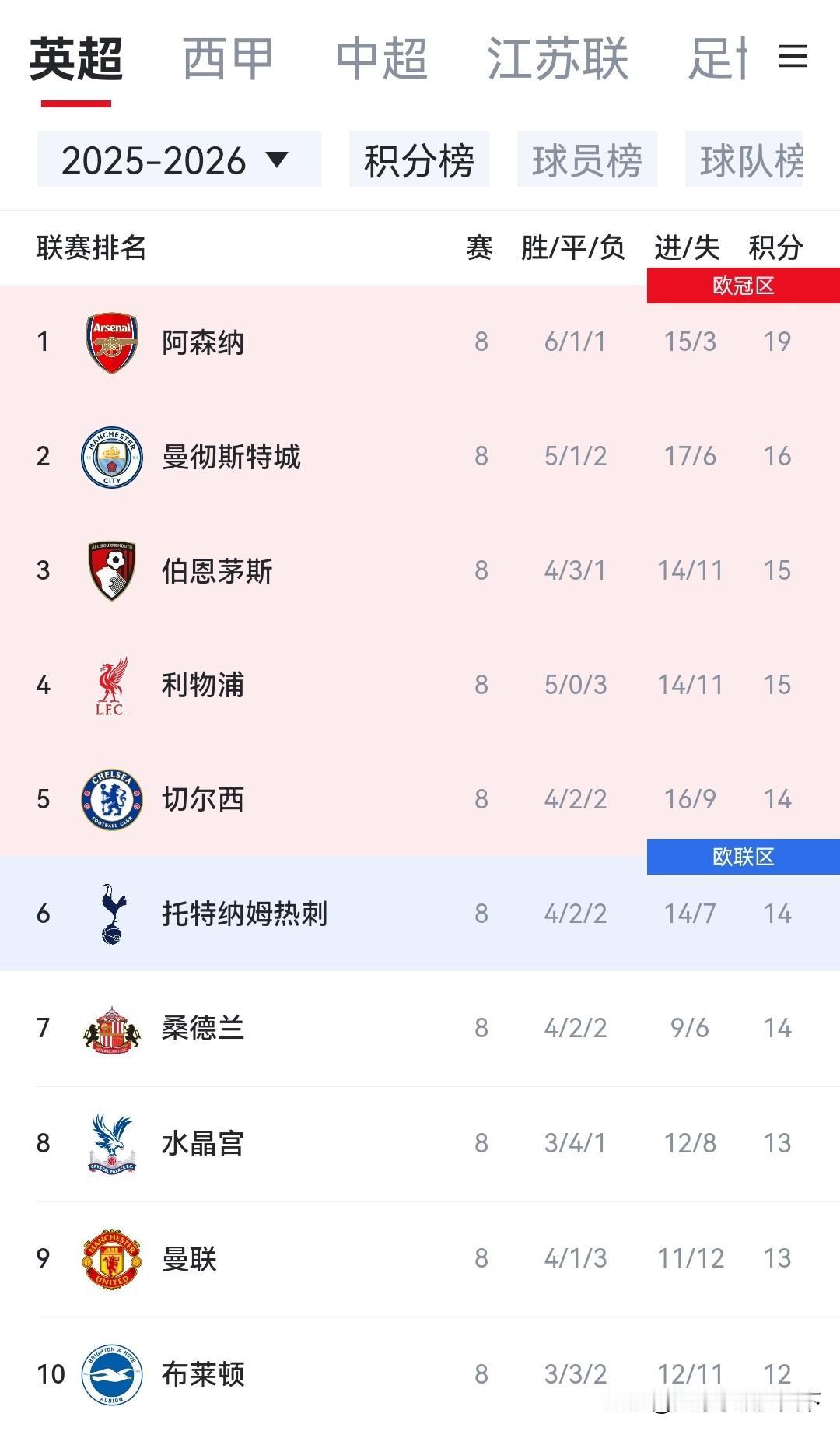Select the 积分榜 standings button

point(418,160)
